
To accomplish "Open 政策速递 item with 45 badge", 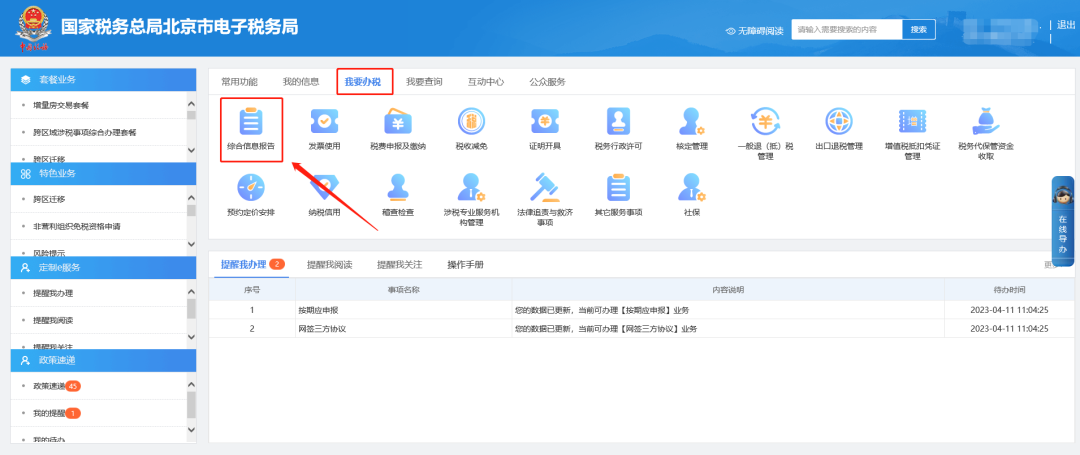I will pyautogui.click(x=56, y=386).
